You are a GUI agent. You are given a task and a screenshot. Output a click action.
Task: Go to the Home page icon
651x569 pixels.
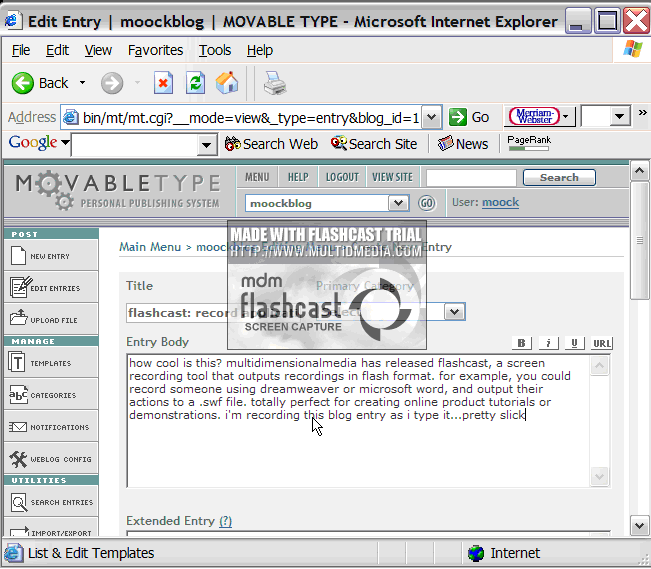click(x=227, y=83)
